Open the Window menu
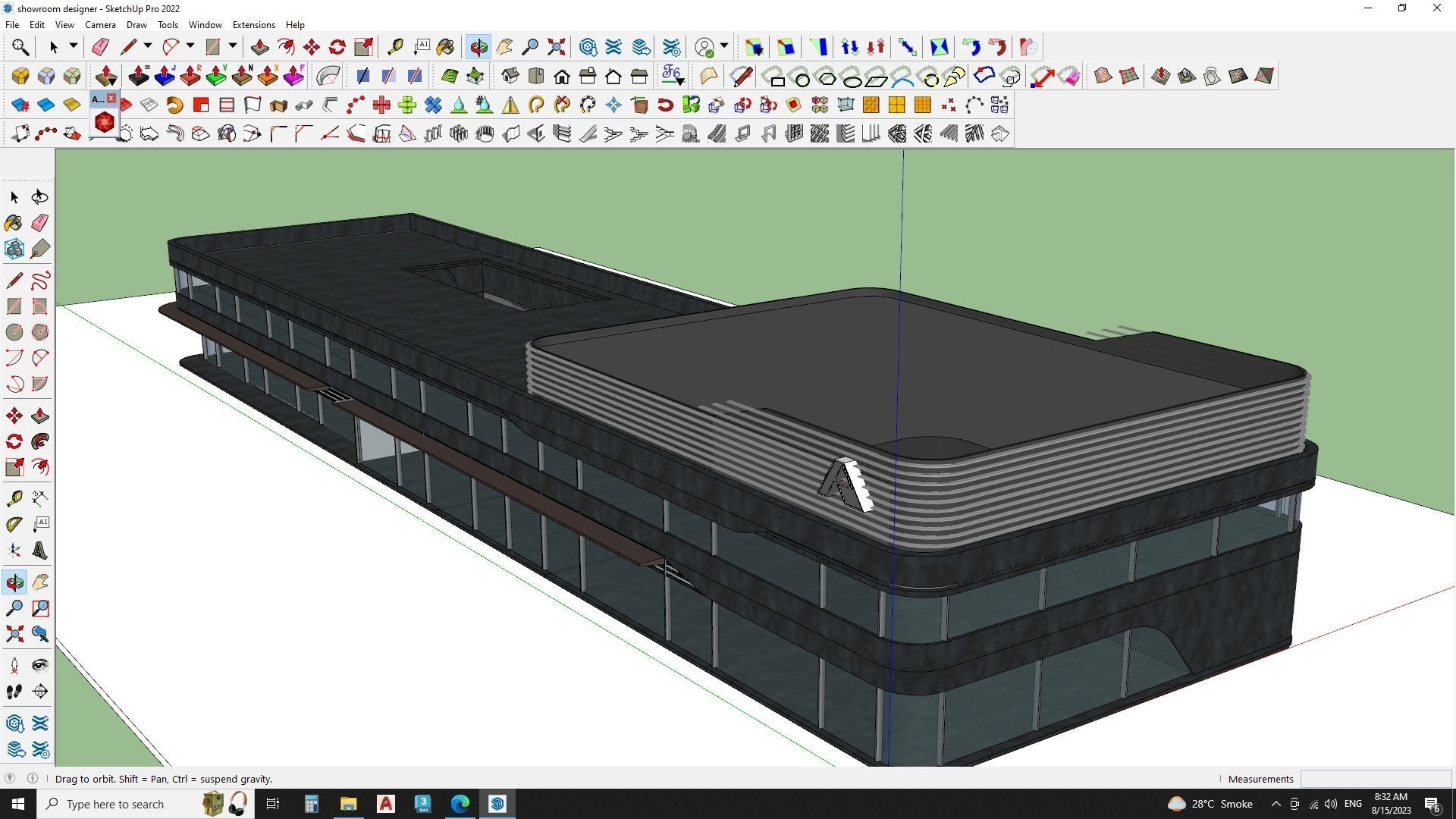 (205, 25)
